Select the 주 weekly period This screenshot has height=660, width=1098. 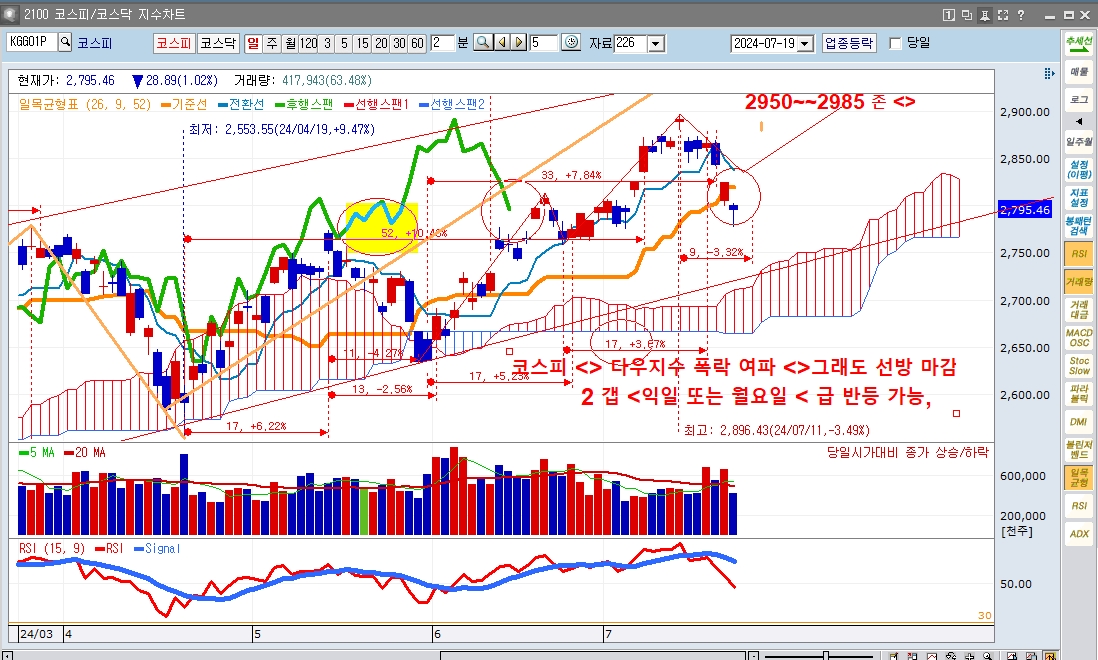pos(272,43)
